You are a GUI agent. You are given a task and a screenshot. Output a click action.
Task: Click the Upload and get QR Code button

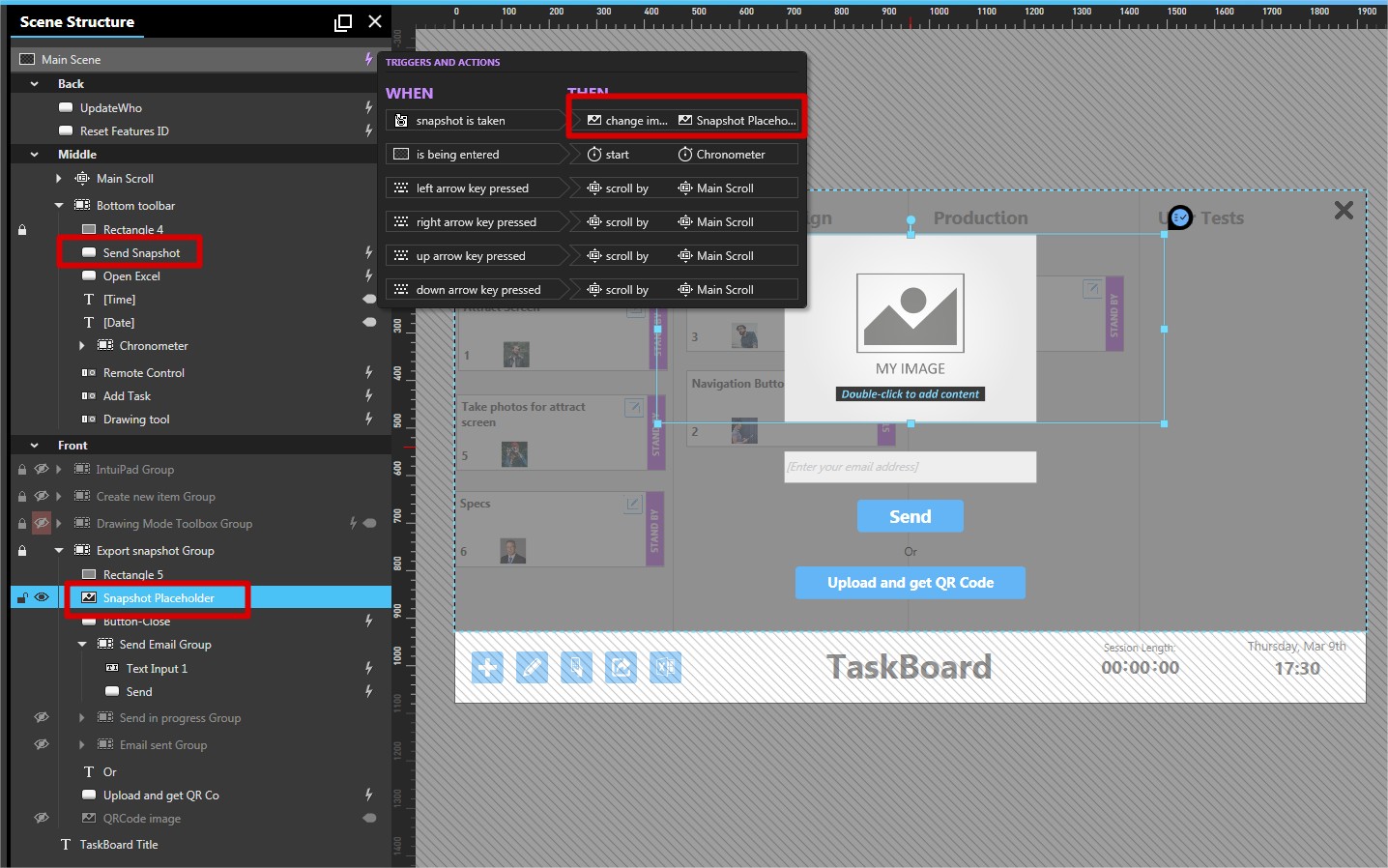pyautogui.click(x=910, y=583)
